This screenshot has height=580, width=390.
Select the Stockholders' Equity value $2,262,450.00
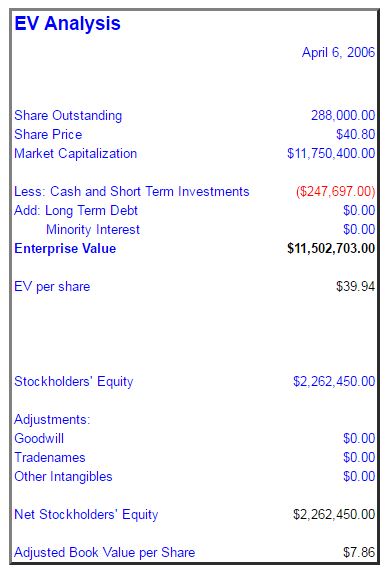[334, 381]
